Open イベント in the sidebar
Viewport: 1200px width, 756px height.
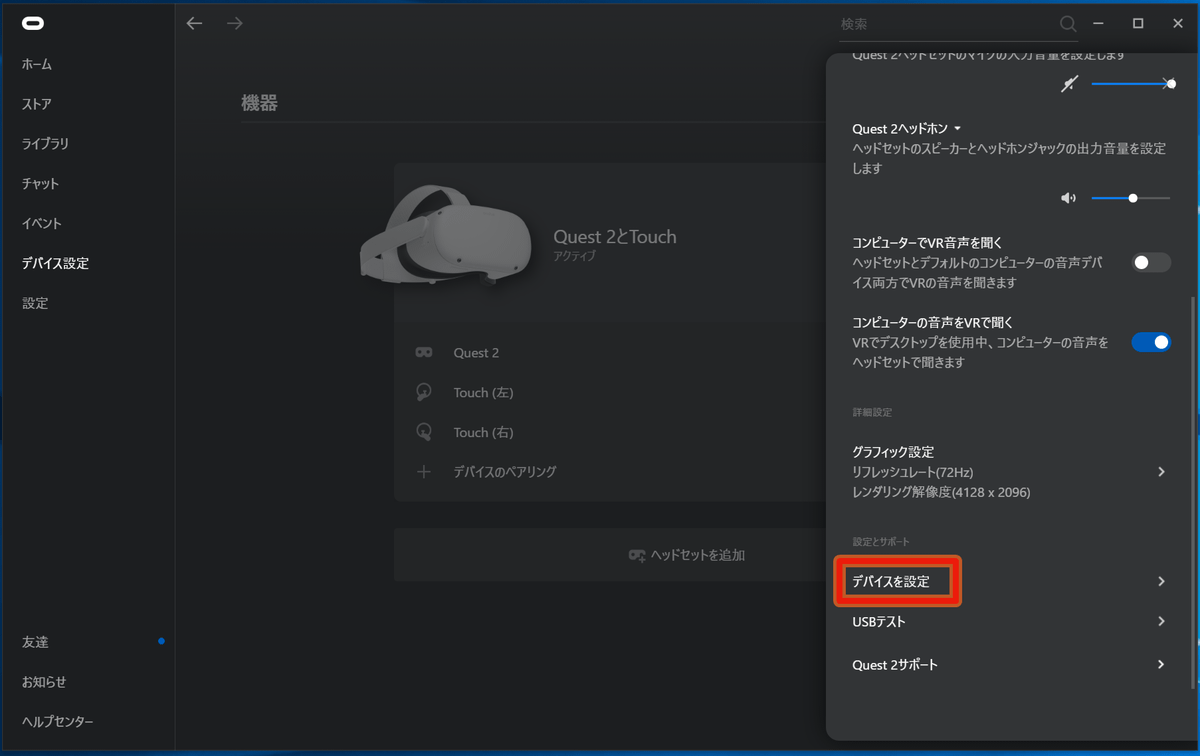click(42, 224)
